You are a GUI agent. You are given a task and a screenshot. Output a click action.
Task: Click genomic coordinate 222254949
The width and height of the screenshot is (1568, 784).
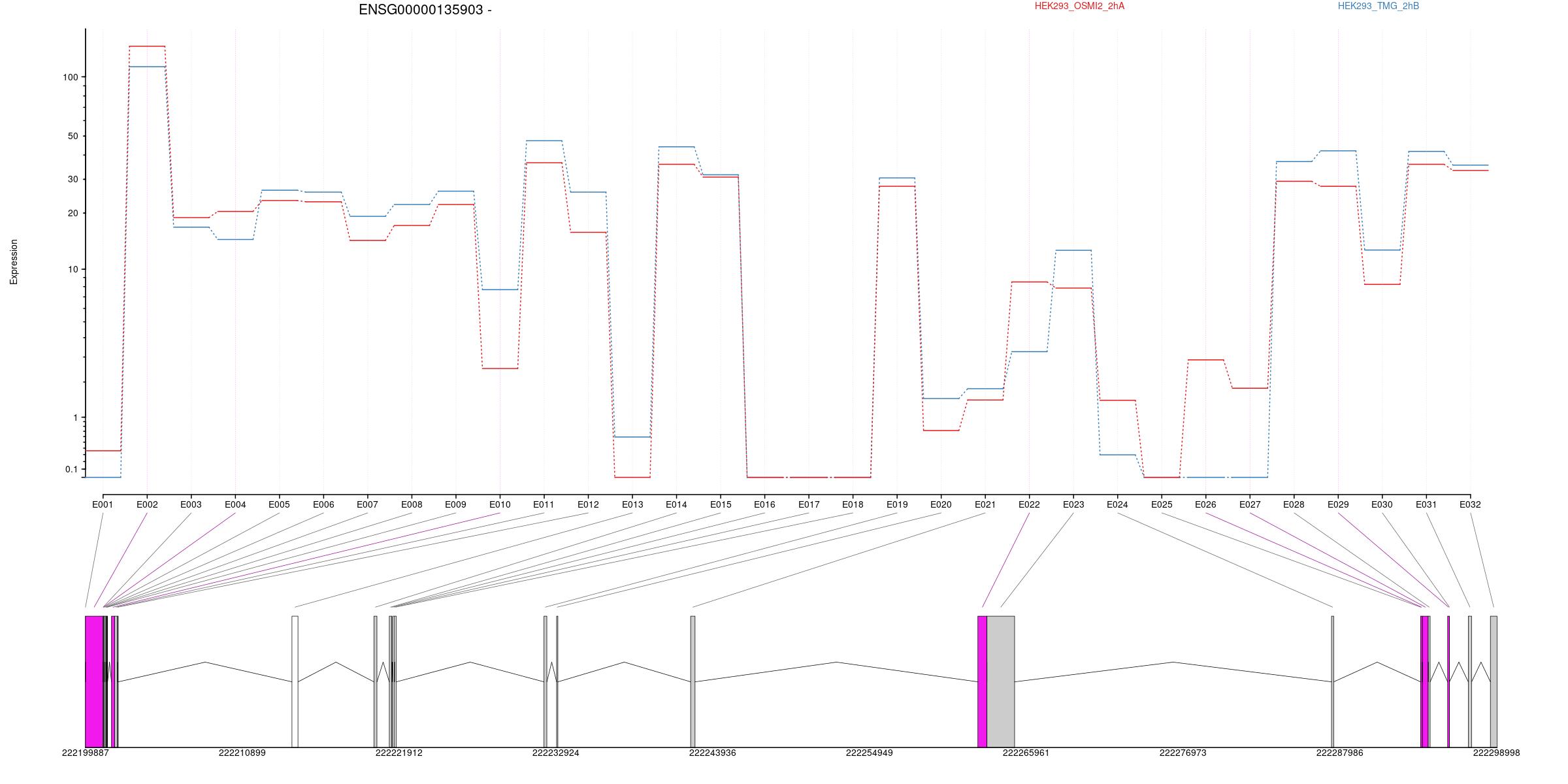pos(870,753)
